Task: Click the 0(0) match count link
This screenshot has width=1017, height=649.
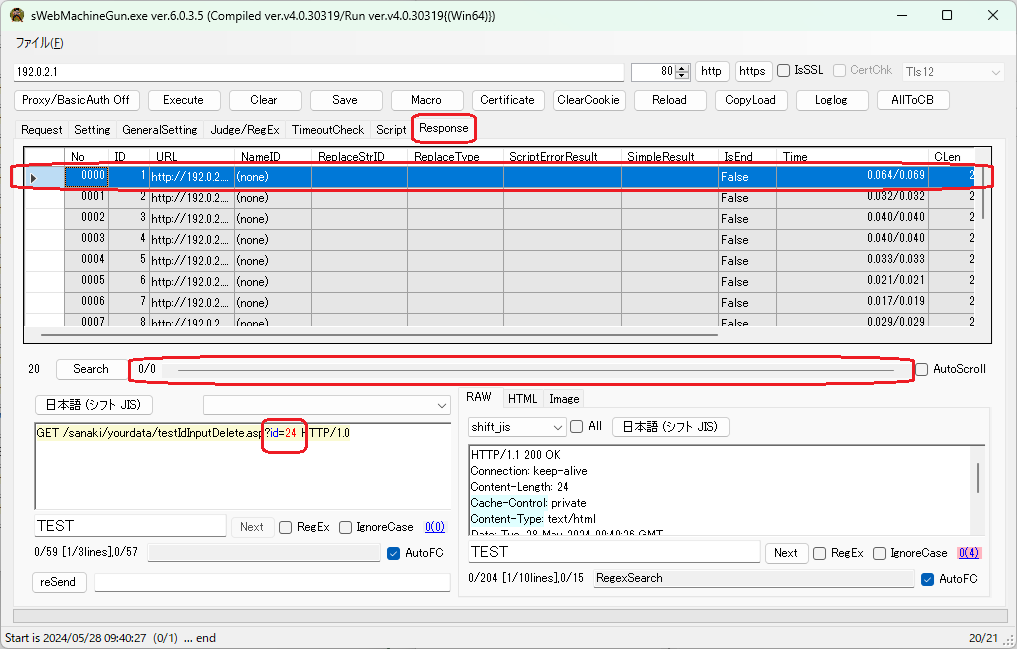Action: pyautogui.click(x=435, y=527)
